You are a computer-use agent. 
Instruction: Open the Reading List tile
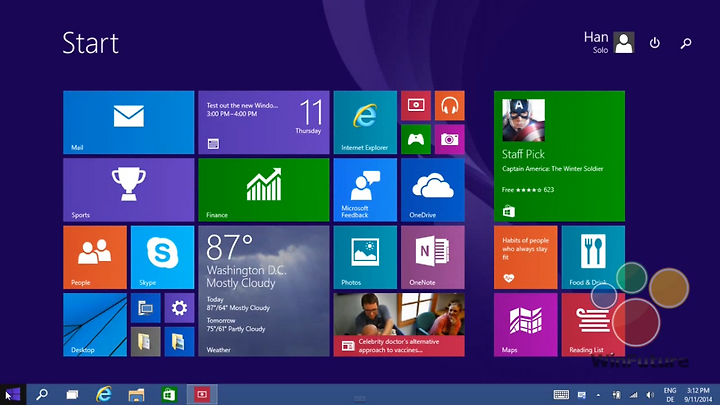(593, 325)
